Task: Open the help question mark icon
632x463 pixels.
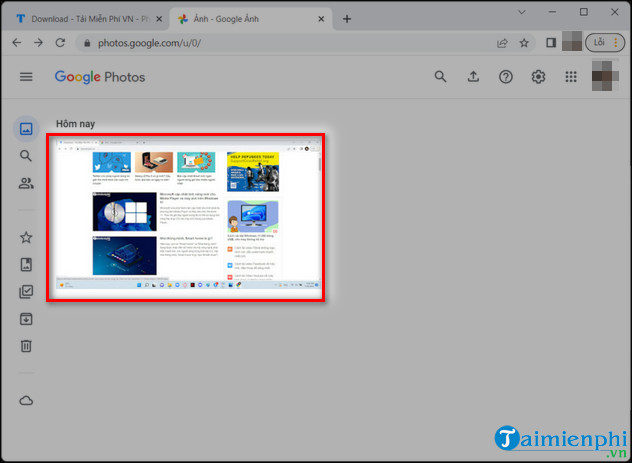Action: (x=505, y=77)
